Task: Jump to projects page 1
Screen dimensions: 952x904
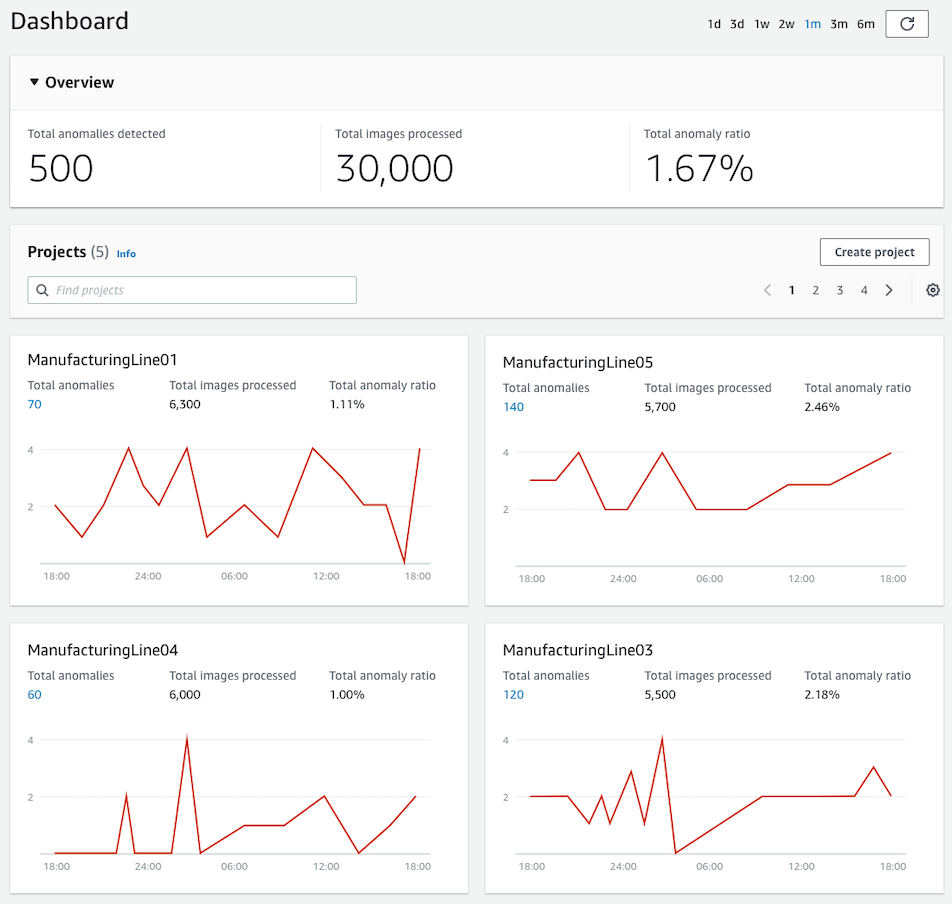Action: click(792, 290)
